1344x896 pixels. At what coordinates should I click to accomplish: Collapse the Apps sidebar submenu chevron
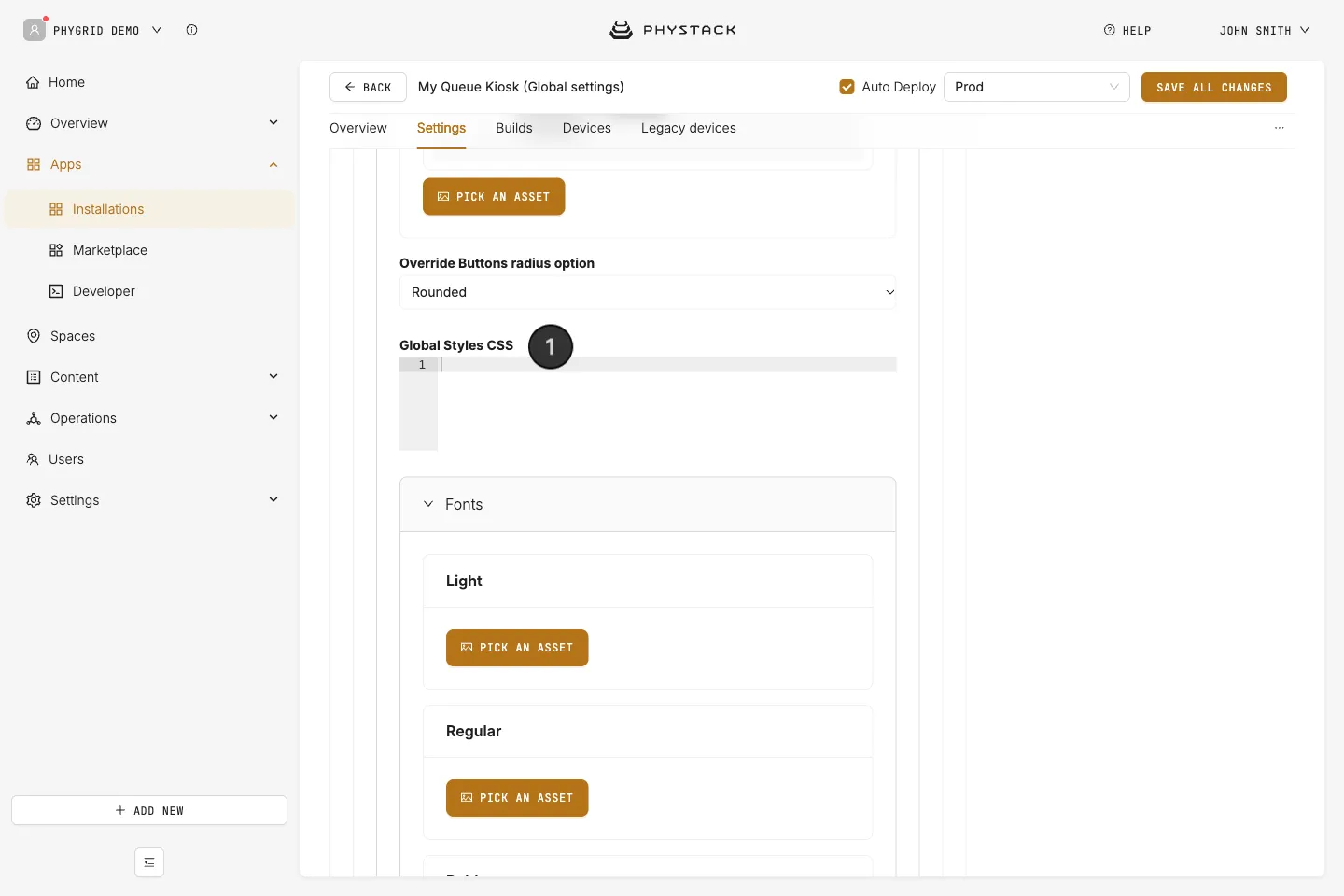[x=273, y=164]
